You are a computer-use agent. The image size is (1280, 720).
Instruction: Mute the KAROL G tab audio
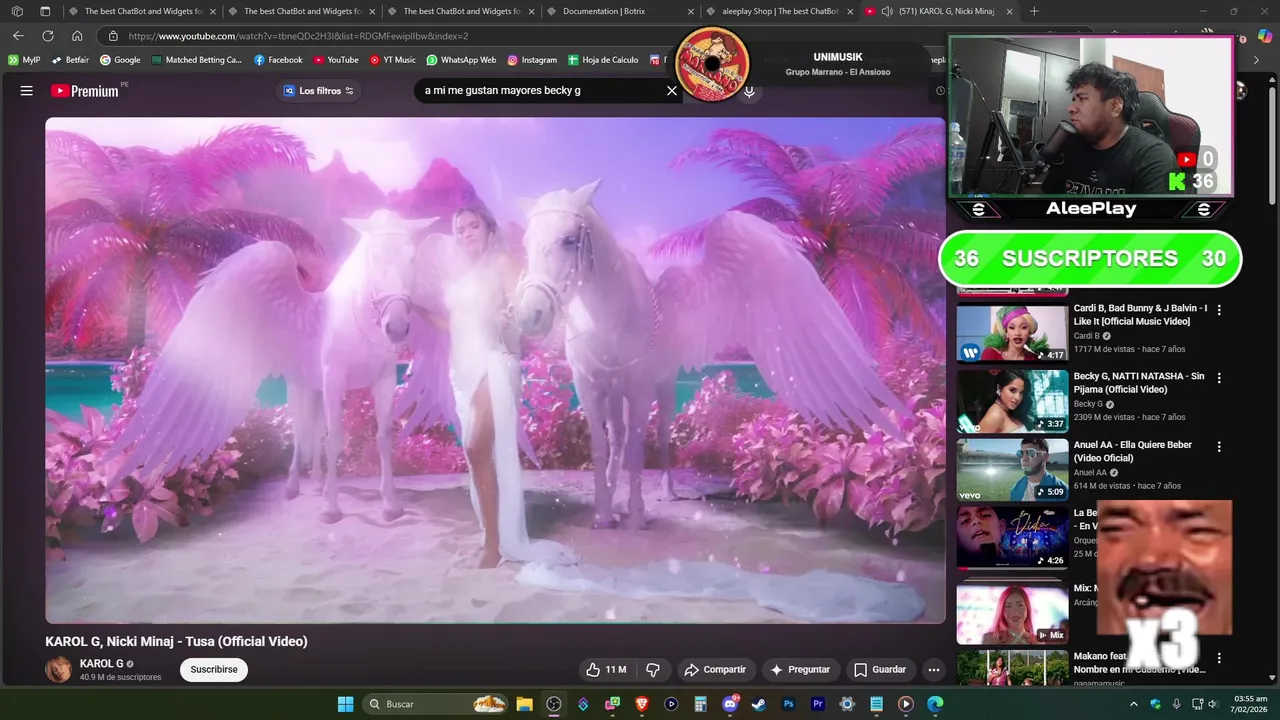[x=887, y=11]
